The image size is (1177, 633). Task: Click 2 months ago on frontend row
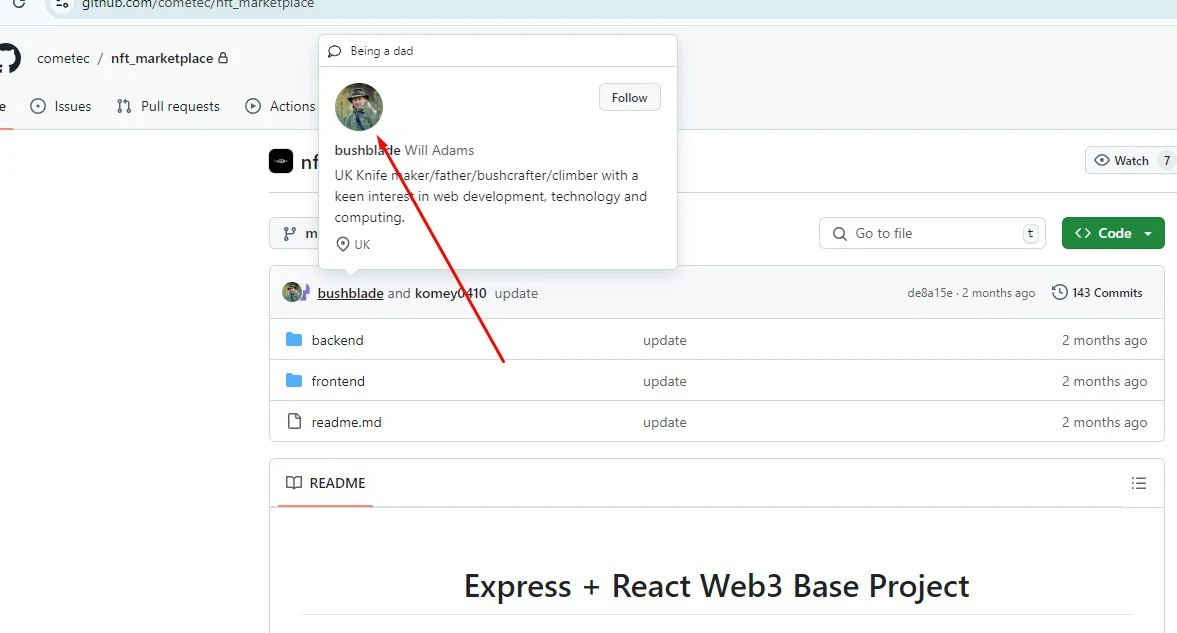pos(1104,381)
